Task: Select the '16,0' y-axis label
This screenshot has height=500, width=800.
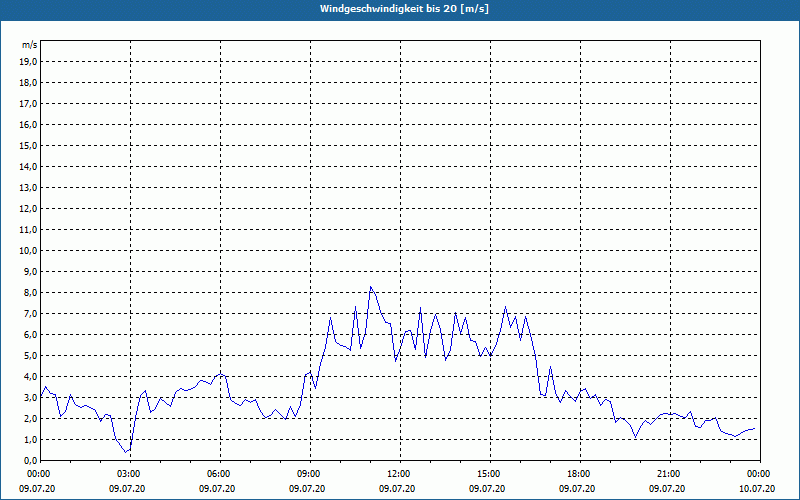Action: 28,124
